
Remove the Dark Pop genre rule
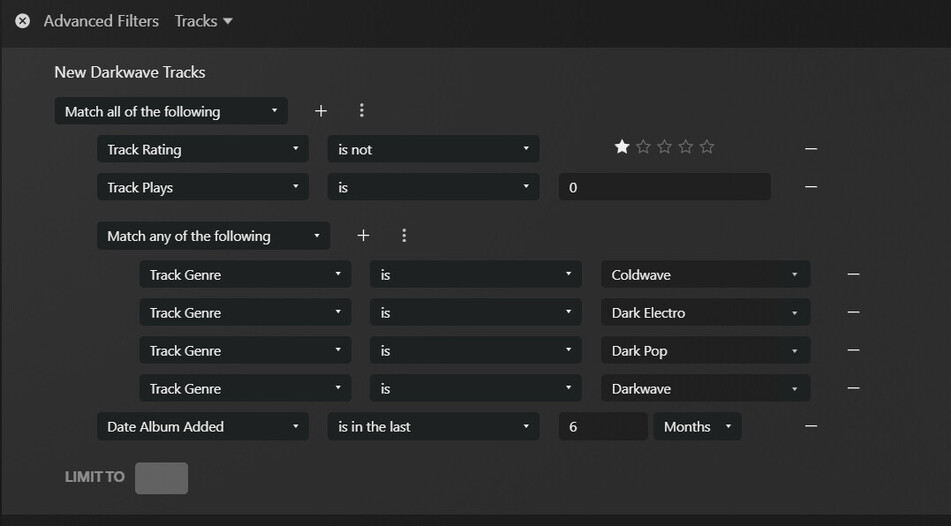[x=853, y=350]
